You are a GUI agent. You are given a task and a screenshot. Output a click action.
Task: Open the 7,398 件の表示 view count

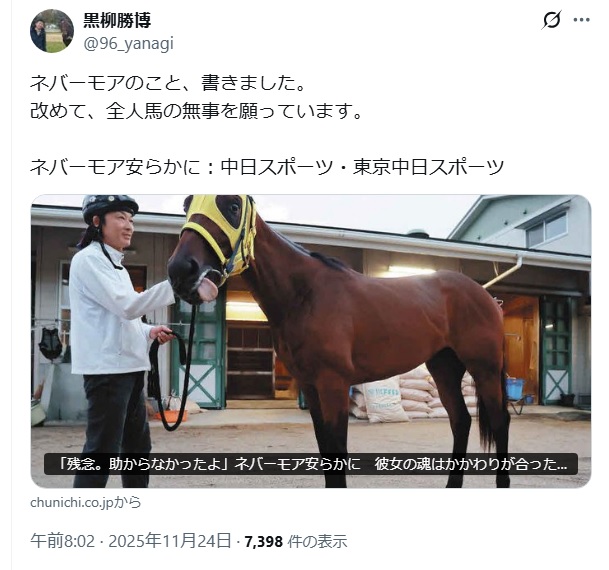(x=296, y=541)
